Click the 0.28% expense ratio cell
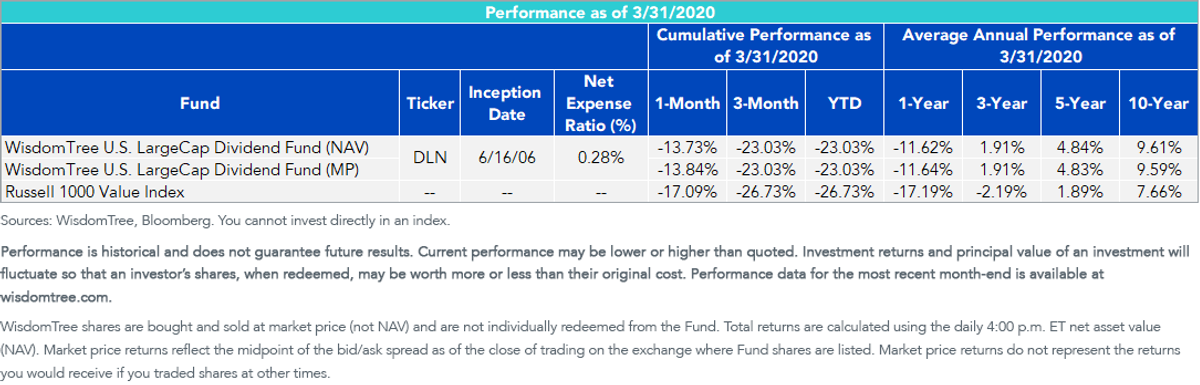The height and width of the screenshot is (385, 1200). (598, 157)
